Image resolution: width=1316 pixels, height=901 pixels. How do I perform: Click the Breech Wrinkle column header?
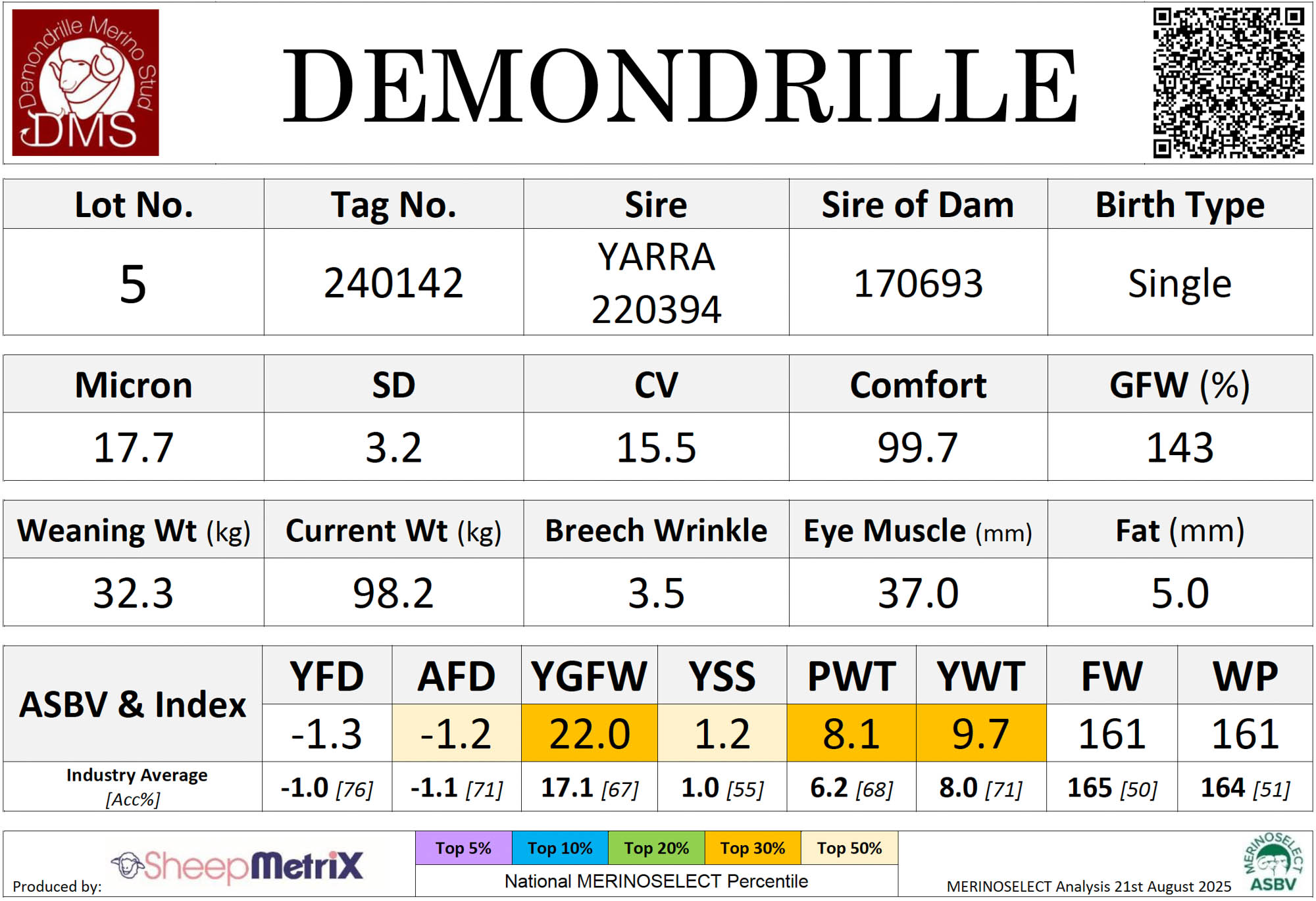(x=656, y=530)
